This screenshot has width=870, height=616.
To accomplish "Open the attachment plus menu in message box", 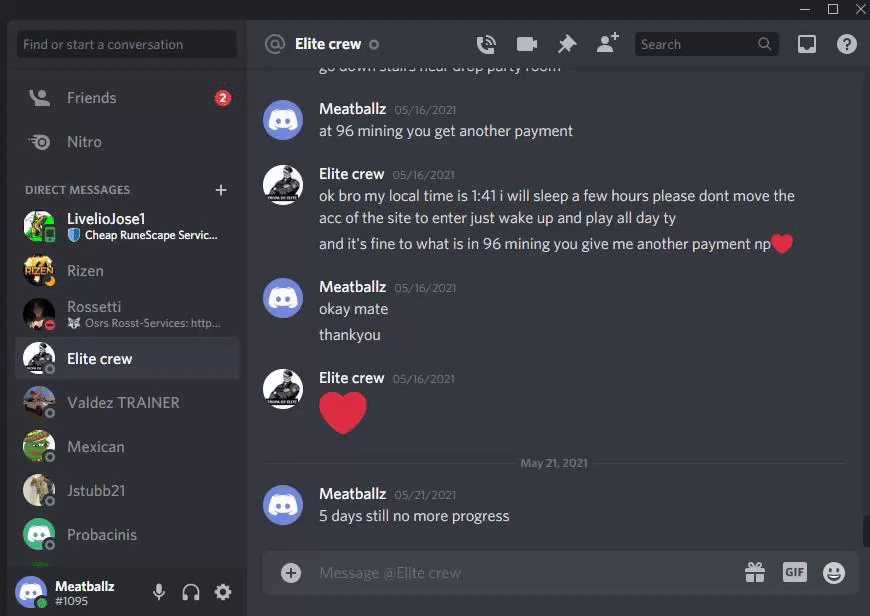I will click(291, 573).
